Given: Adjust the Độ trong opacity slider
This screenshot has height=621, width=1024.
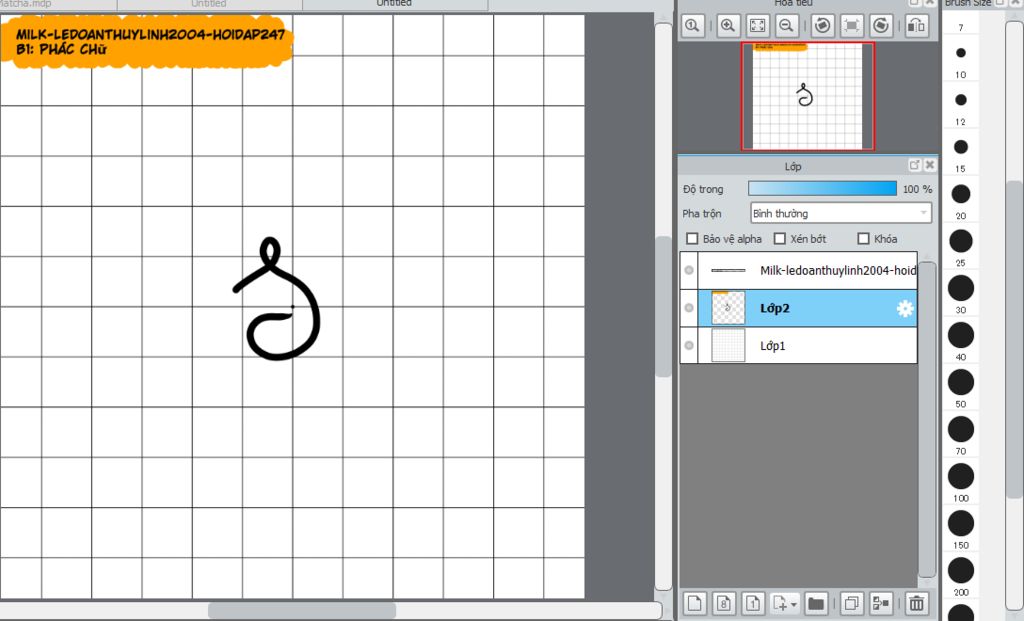Looking at the screenshot, I should coord(822,188).
